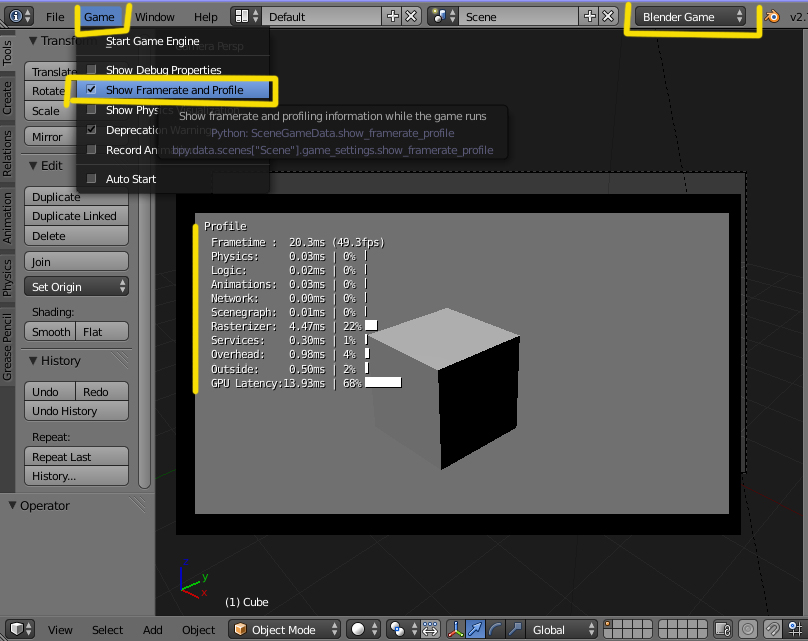Image resolution: width=808 pixels, height=641 pixels.
Task: Toggle the snap magnet icon
Action: (x=772, y=629)
